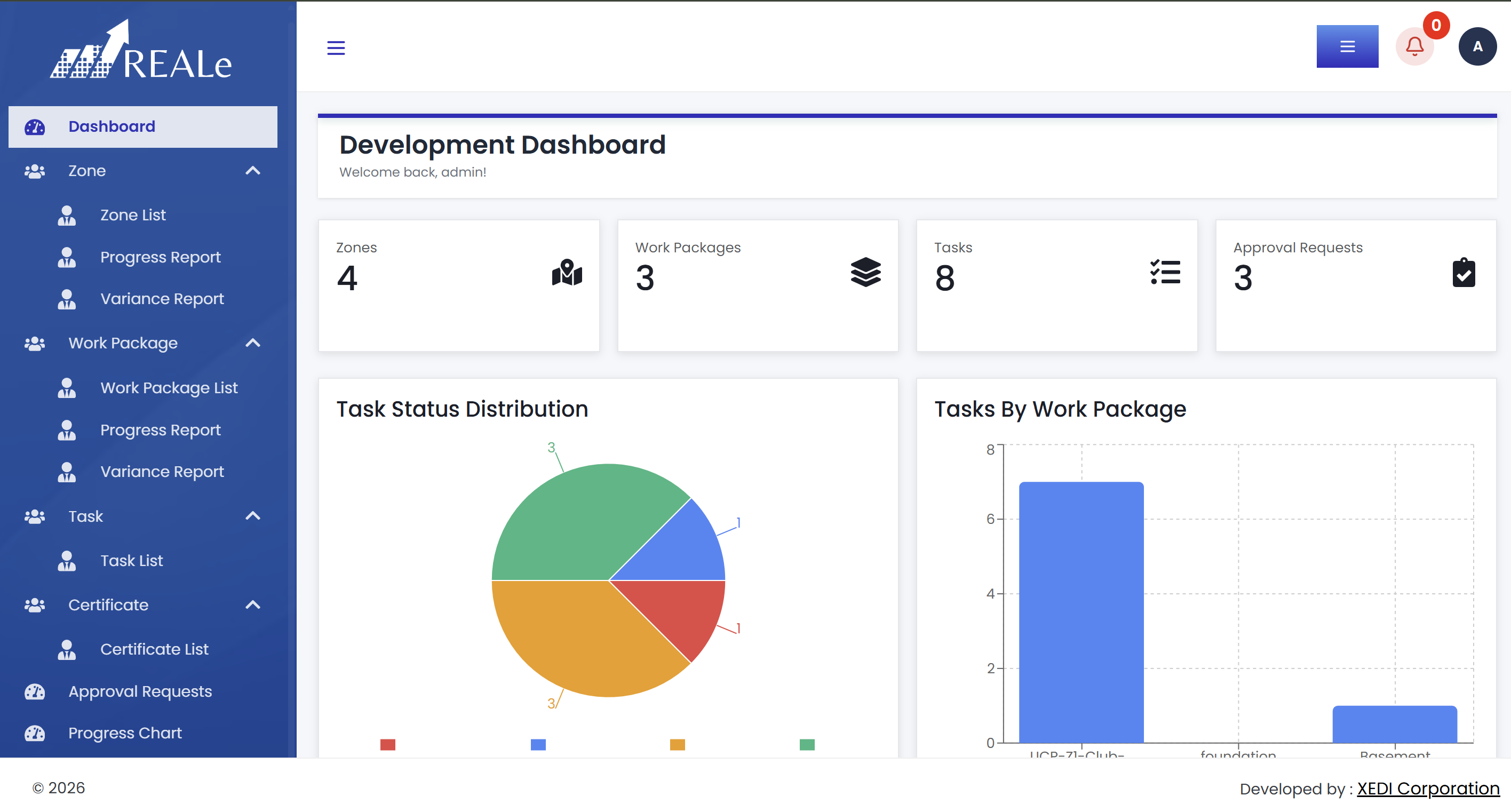The height and width of the screenshot is (812, 1511).
Task: Follow the XEDI Corporation link
Action: [x=1428, y=788]
